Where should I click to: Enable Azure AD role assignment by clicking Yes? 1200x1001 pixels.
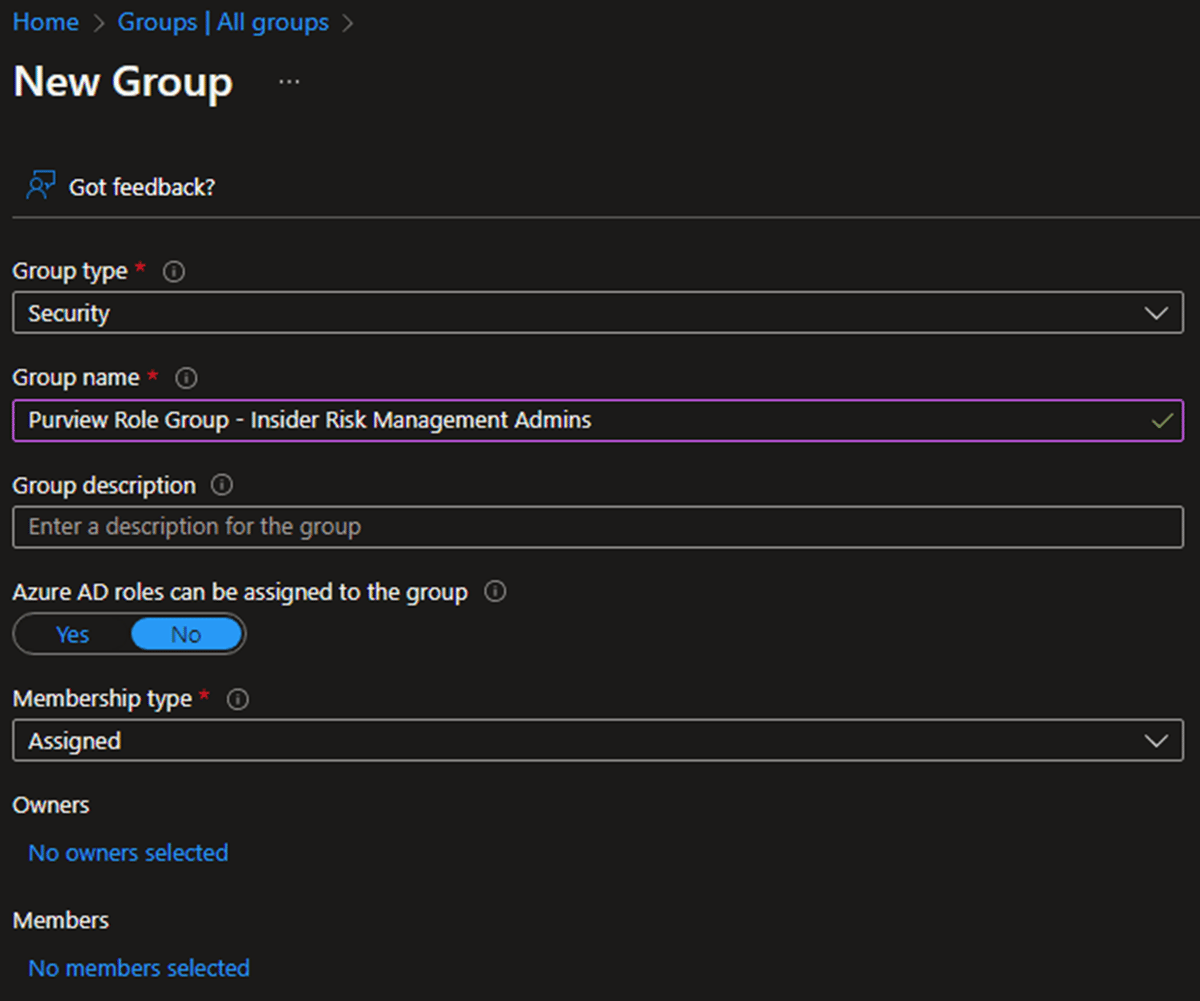tap(71, 634)
